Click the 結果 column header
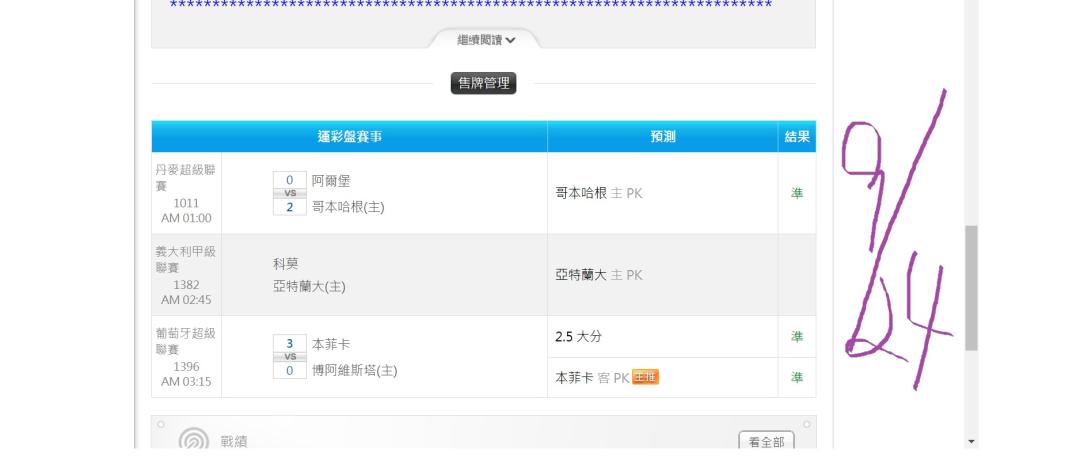 click(x=797, y=136)
